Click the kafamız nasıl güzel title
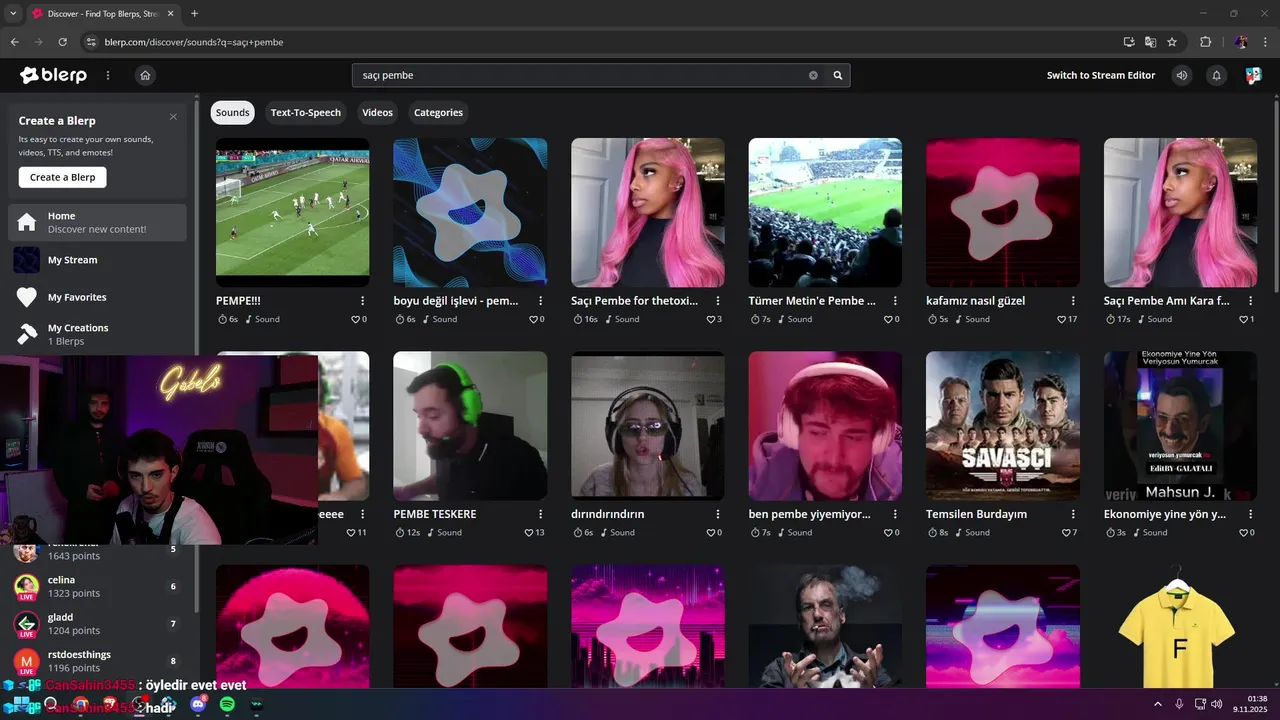 [976, 300]
